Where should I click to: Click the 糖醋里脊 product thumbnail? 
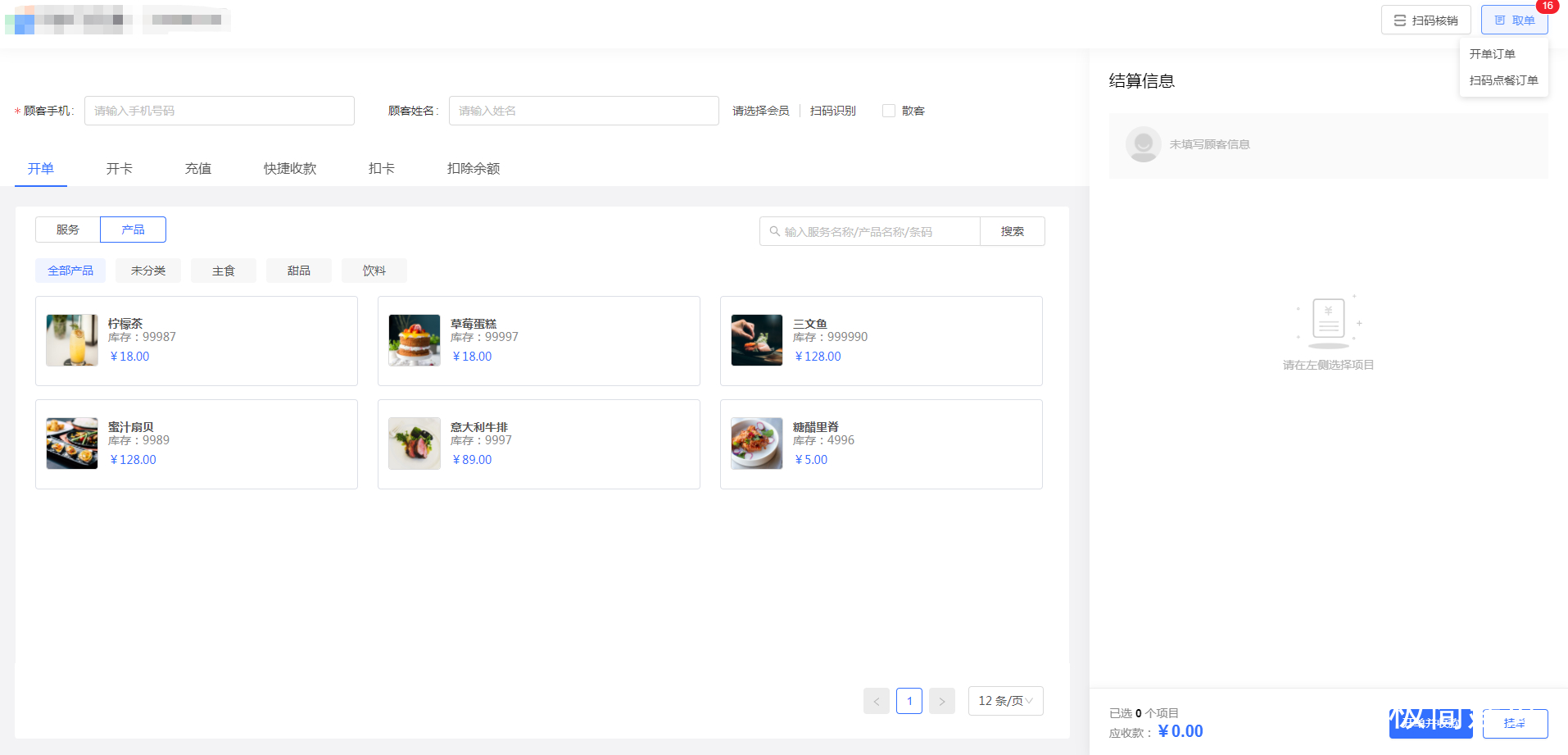tap(757, 443)
